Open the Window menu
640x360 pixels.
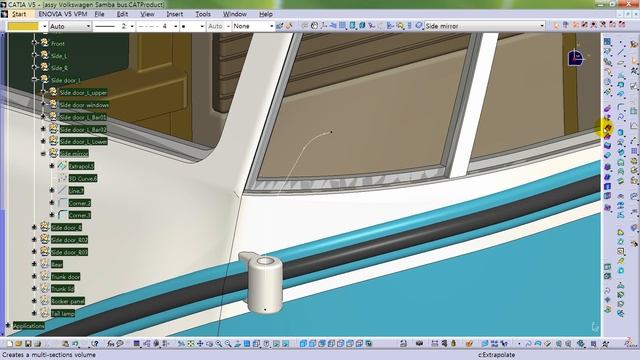[234, 14]
